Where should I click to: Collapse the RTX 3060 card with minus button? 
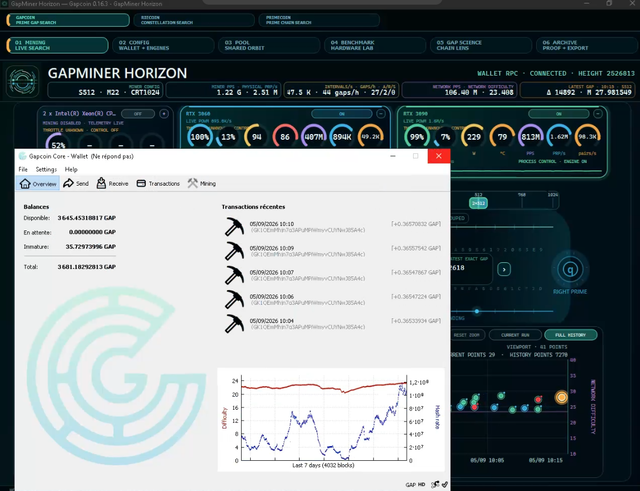pyautogui.click(x=380, y=114)
